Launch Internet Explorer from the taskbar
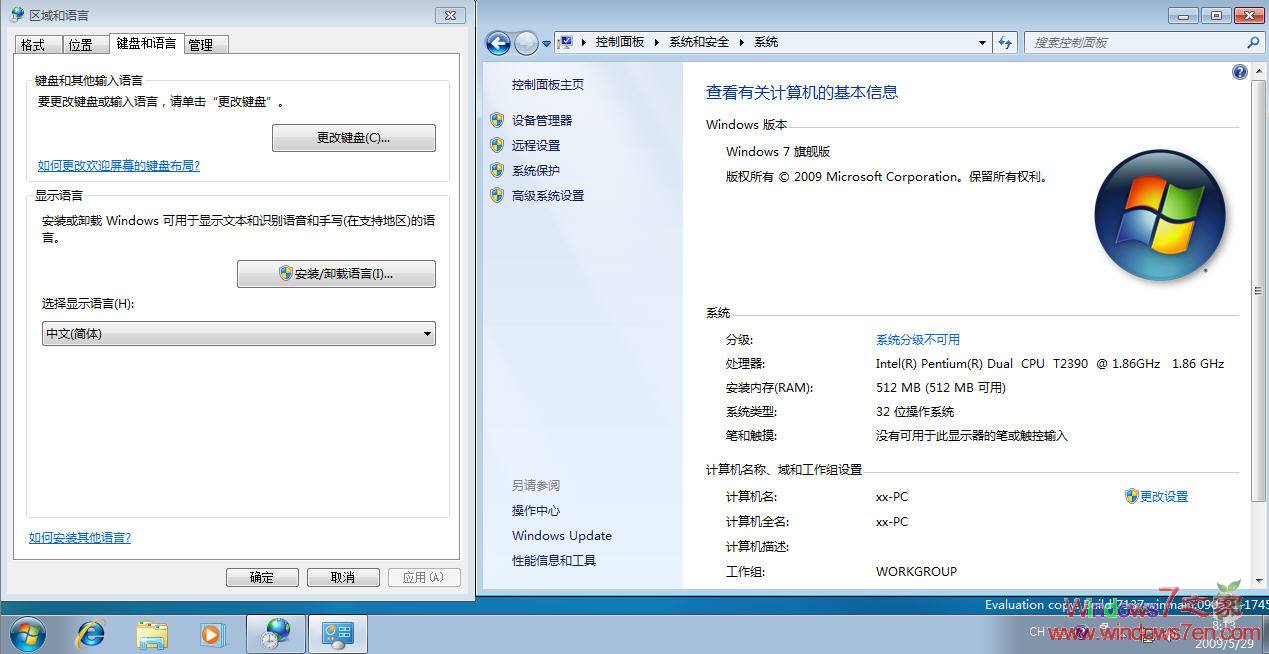Viewport: 1269px width, 654px height. [x=89, y=632]
